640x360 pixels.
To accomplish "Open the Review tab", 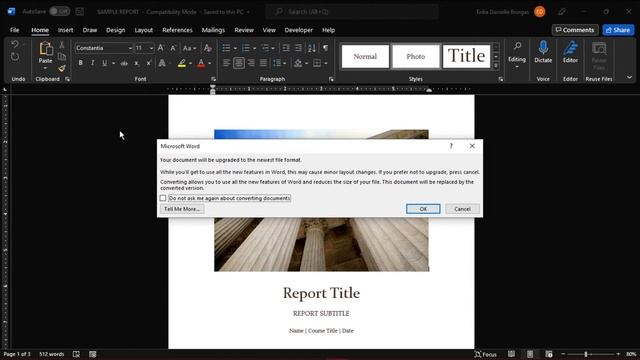I will click(x=244, y=30).
